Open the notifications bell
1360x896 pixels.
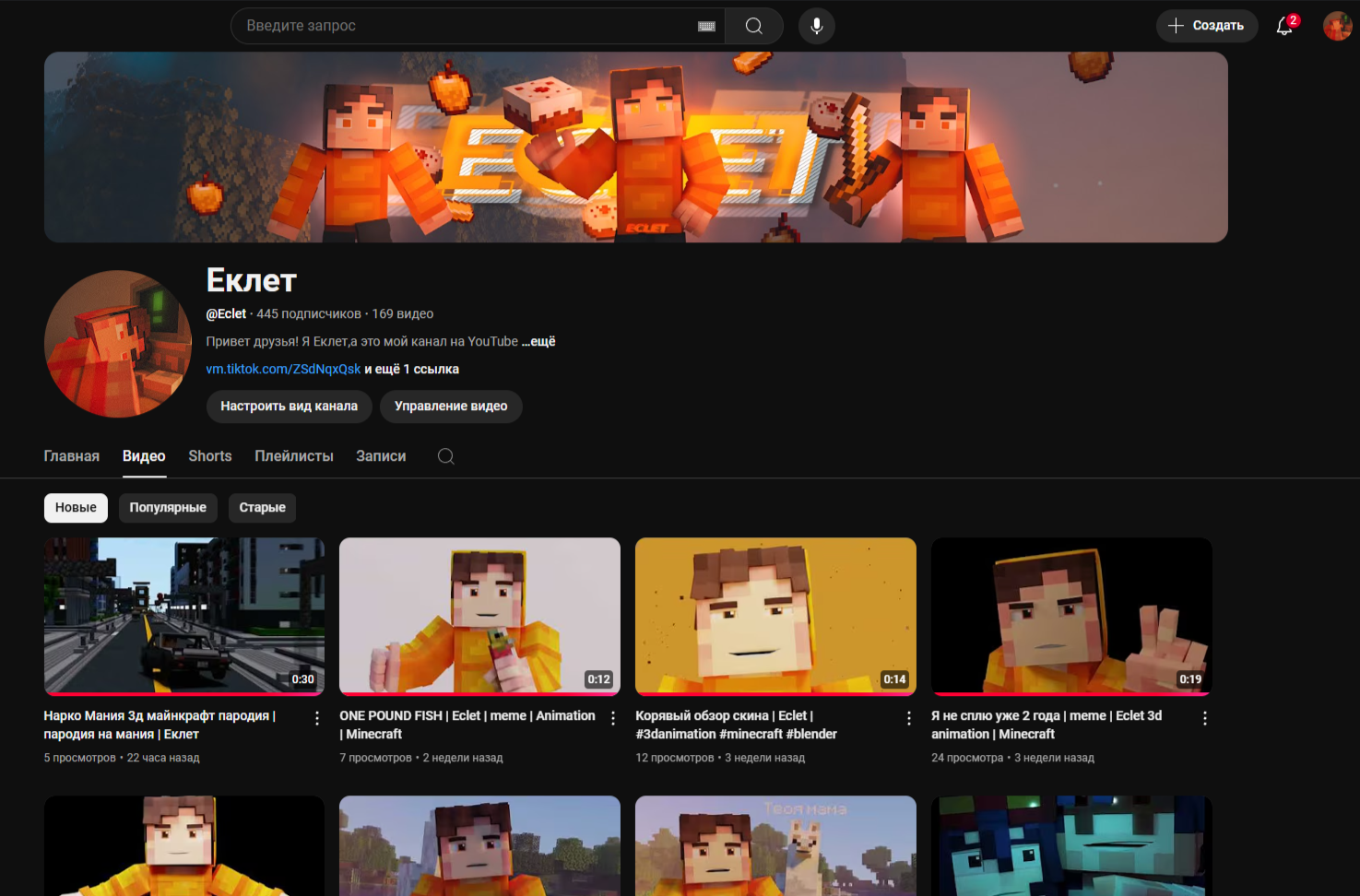[x=1284, y=26]
